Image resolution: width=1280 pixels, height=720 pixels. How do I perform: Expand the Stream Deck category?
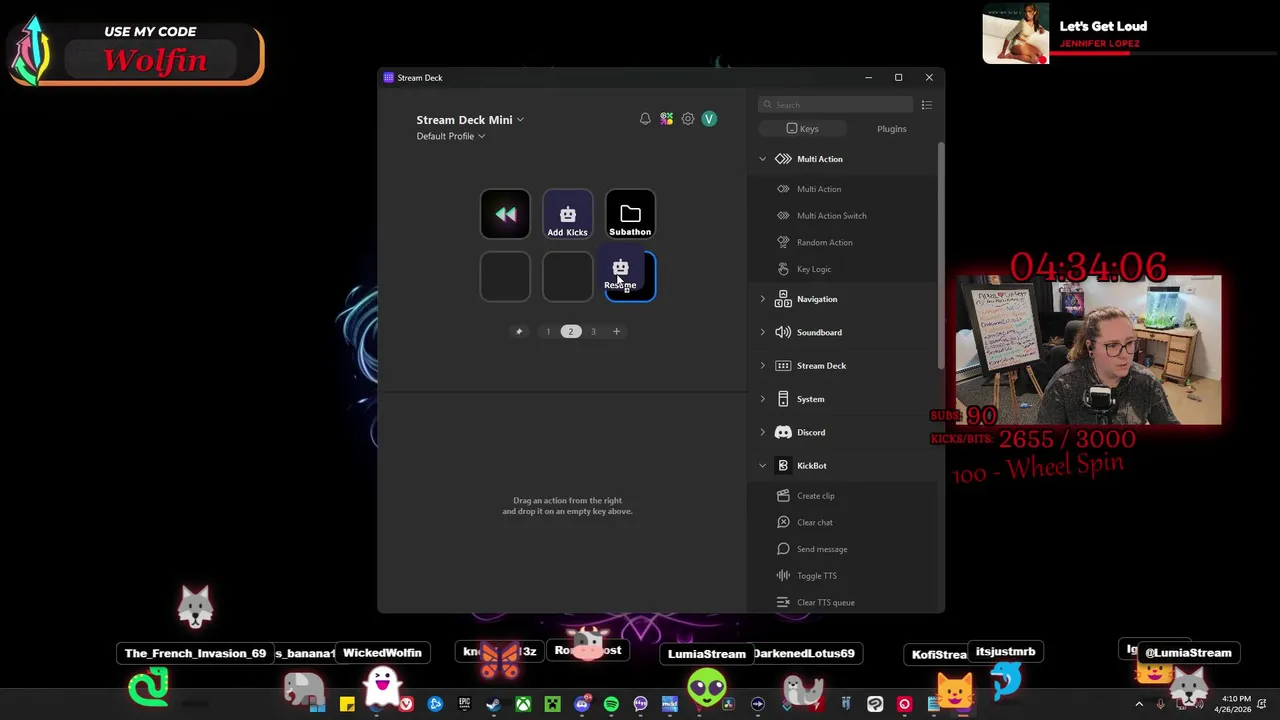pos(763,366)
